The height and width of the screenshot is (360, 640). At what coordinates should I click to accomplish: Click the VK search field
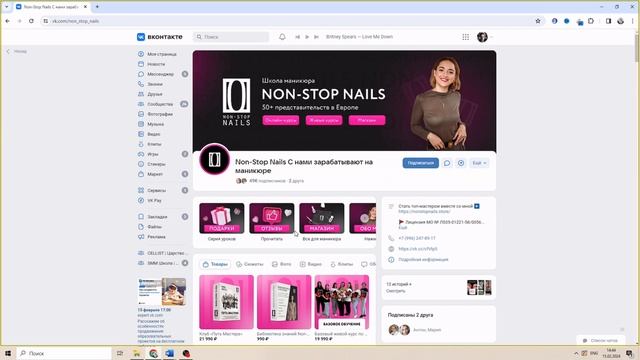point(231,37)
